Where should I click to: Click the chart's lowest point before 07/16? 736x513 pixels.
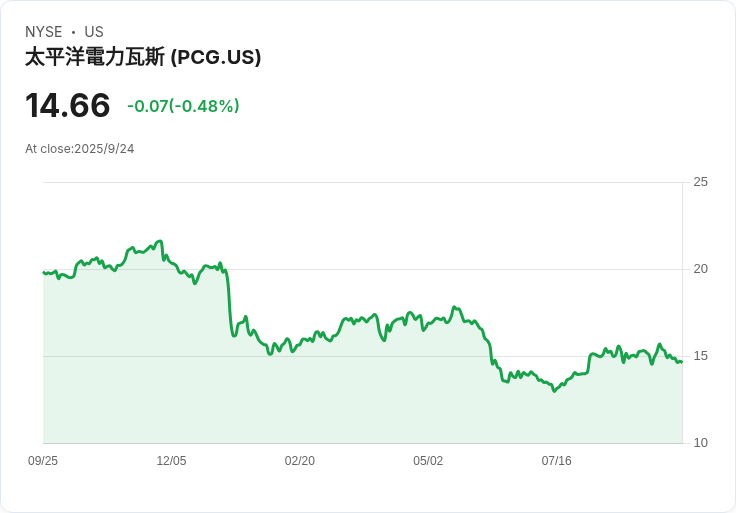[554, 391]
